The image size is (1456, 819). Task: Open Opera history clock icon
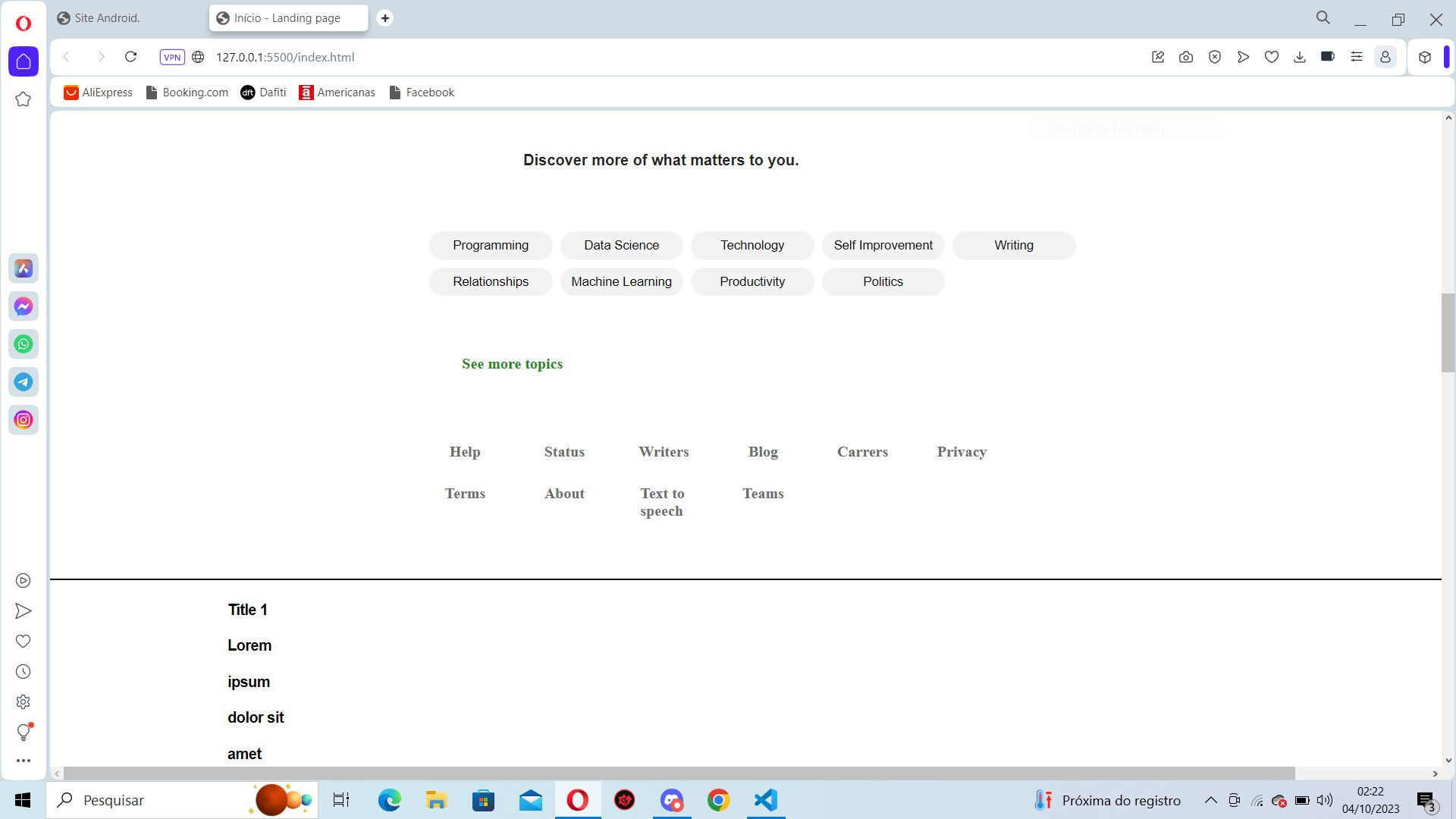pyautogui.click(x=24, y=672)
